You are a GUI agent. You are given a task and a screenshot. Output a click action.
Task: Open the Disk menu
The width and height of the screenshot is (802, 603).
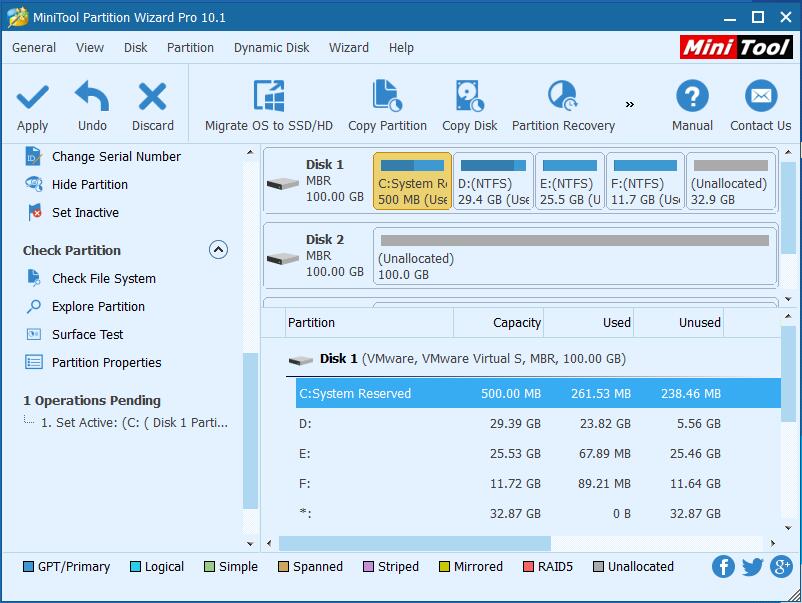135,47
